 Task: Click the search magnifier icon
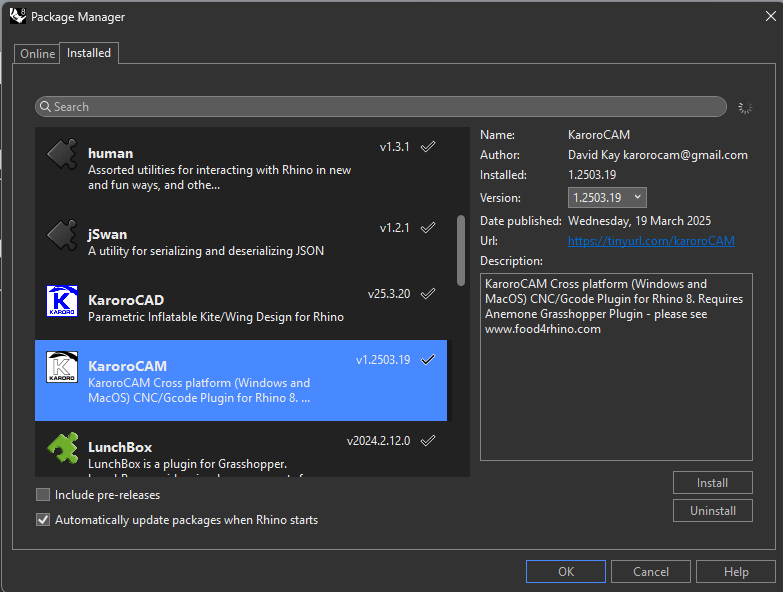pyautogui.click(x=45, y=107)
